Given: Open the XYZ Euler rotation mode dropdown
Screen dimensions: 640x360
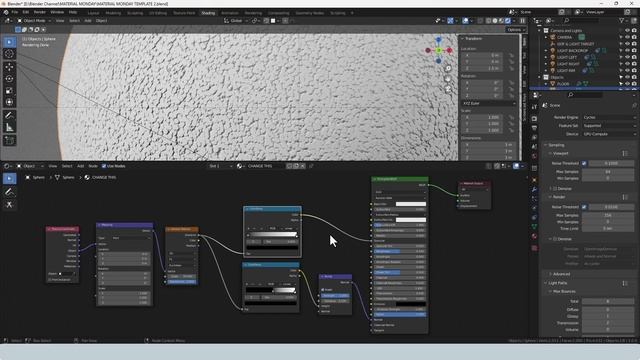Looking at the screenshot, I should pos(489,103).
